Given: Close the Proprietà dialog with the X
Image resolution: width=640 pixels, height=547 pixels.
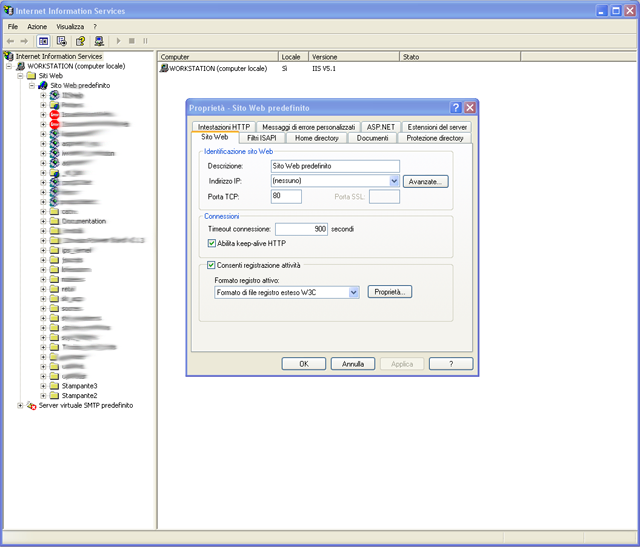Looking at the screenshot, I should point(470,108).
